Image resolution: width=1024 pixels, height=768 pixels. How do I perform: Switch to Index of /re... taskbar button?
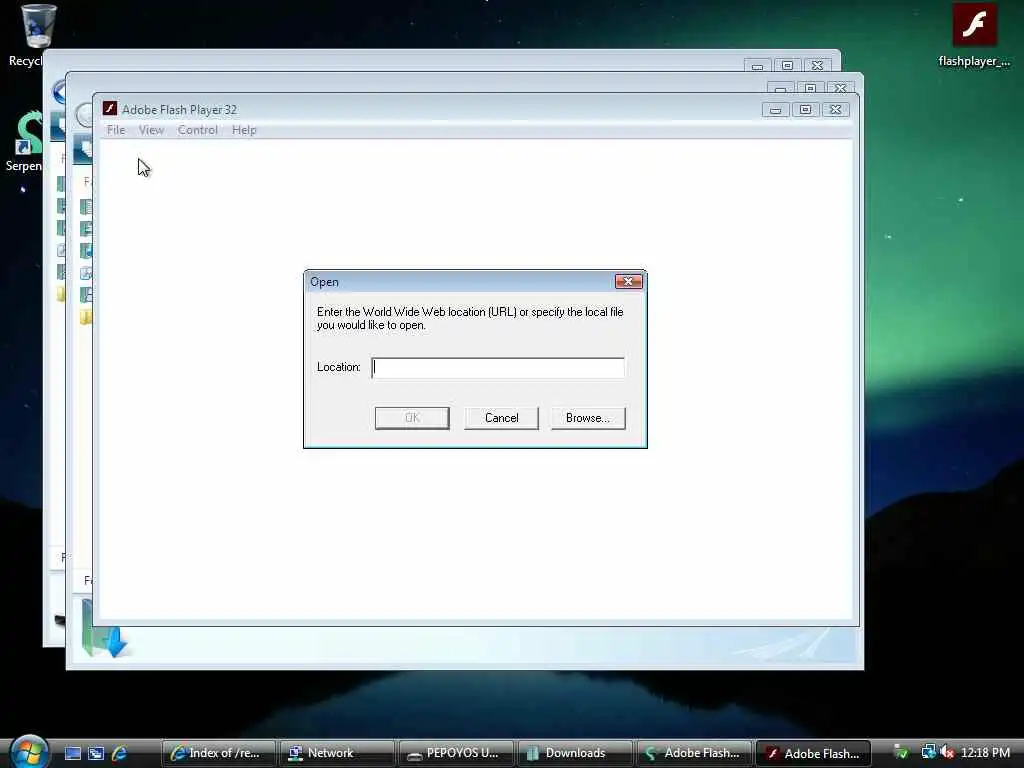pyautogui.click(x=217, y=753)
